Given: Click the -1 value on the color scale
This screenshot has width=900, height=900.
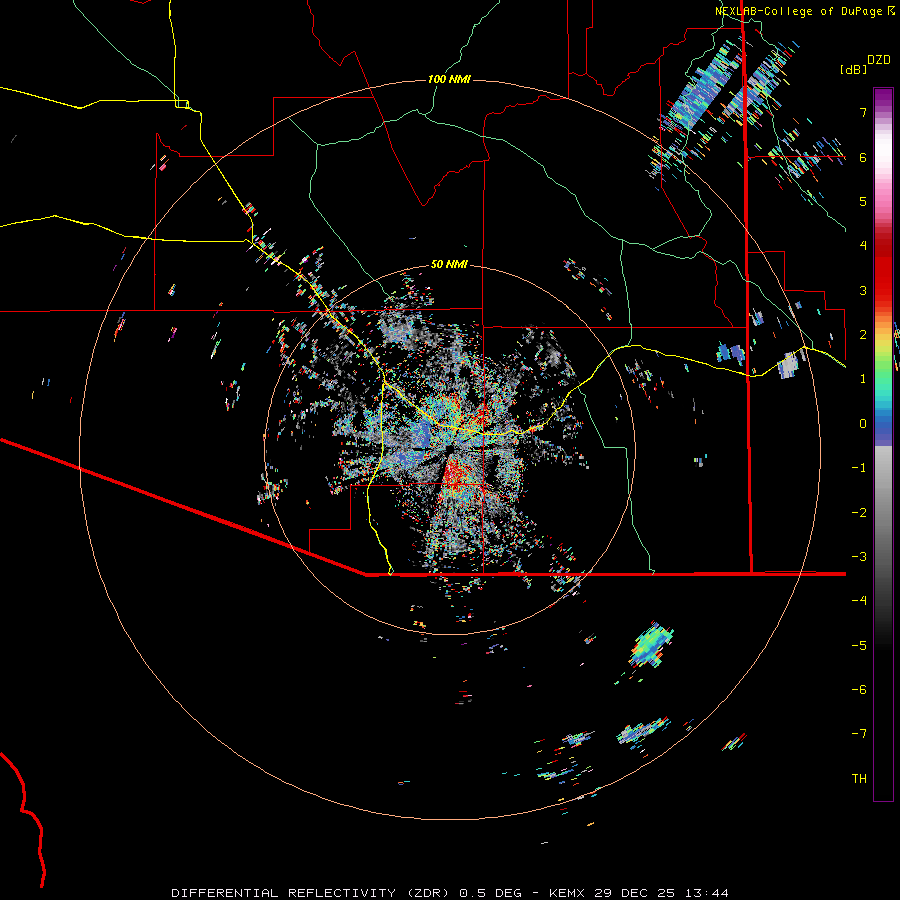Looking at the screenshot, I should point(859,468).
